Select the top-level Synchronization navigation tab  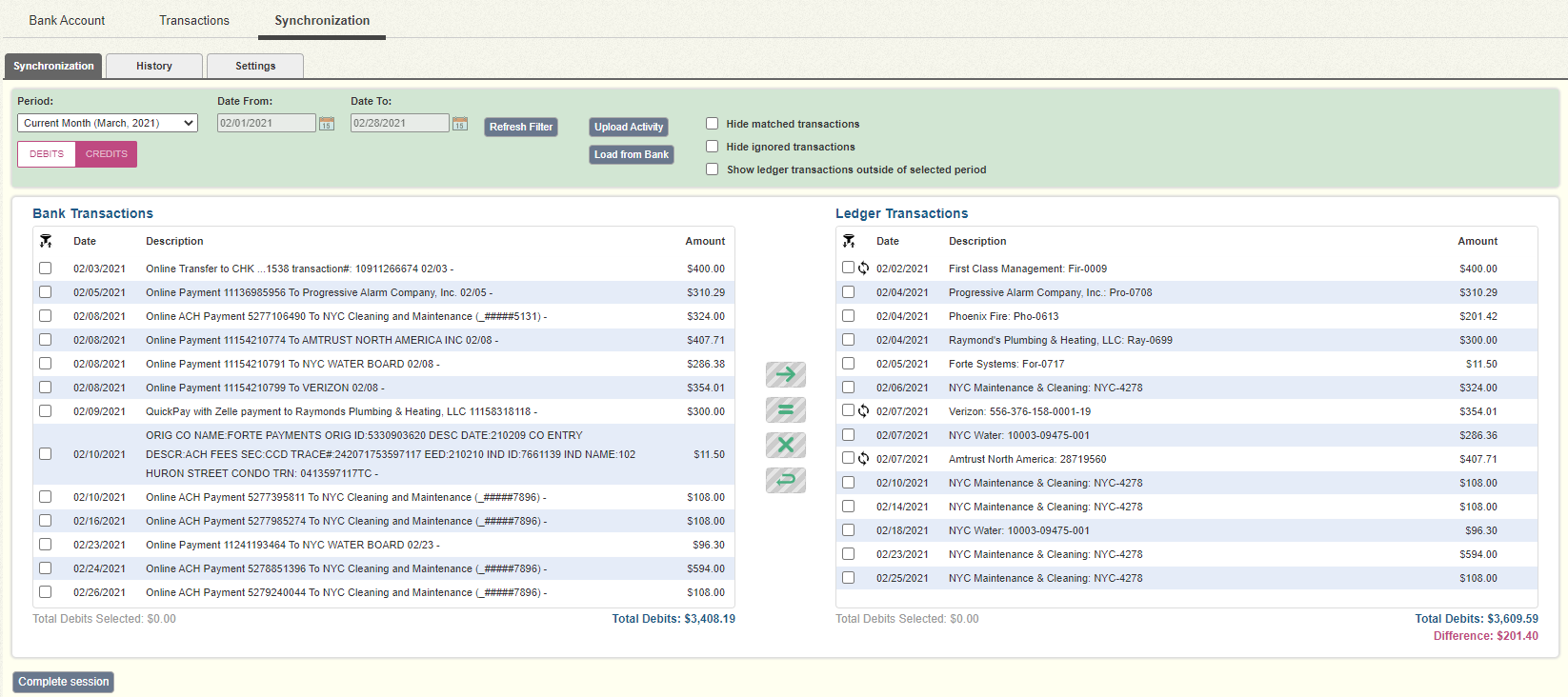[322, 20]
